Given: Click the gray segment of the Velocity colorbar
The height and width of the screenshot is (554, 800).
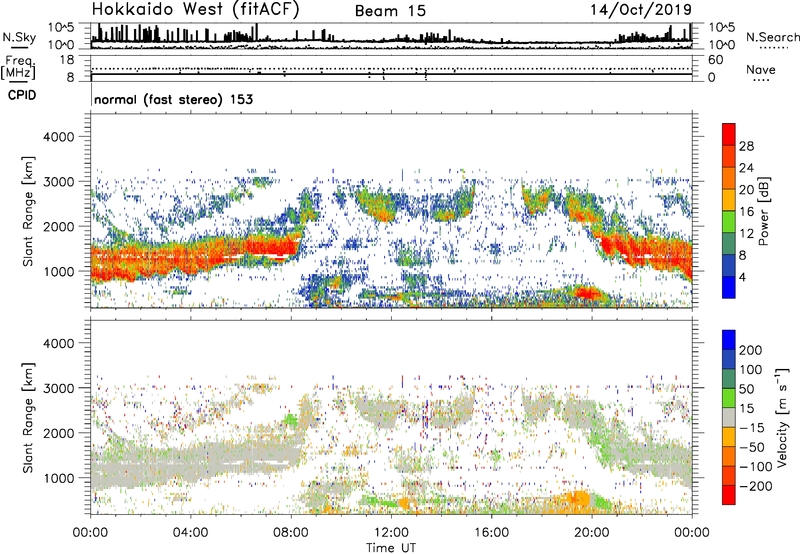Looking at the screenshot, I should (x=729, y=418).
